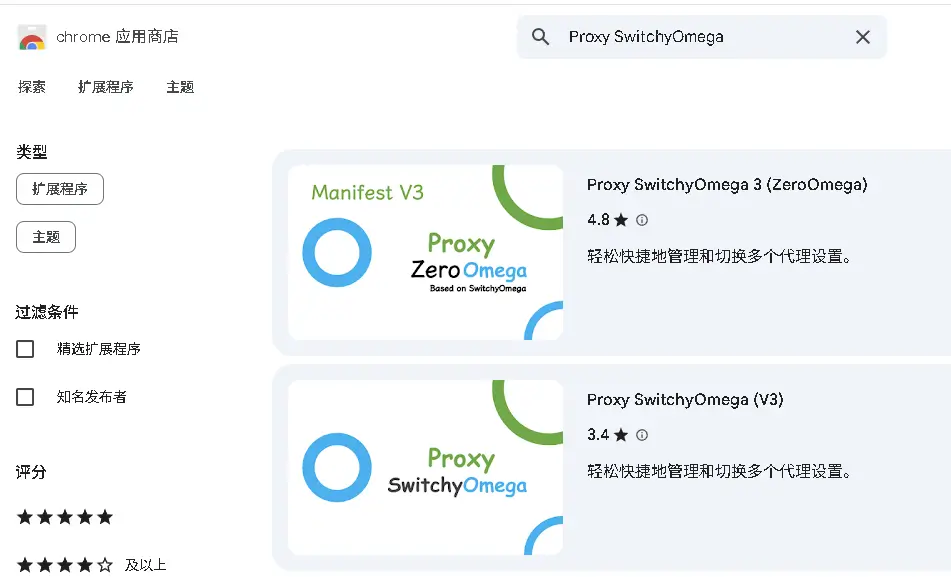Click the star icon next to 3.4
The image size is (951, 577).
(621, 435)
